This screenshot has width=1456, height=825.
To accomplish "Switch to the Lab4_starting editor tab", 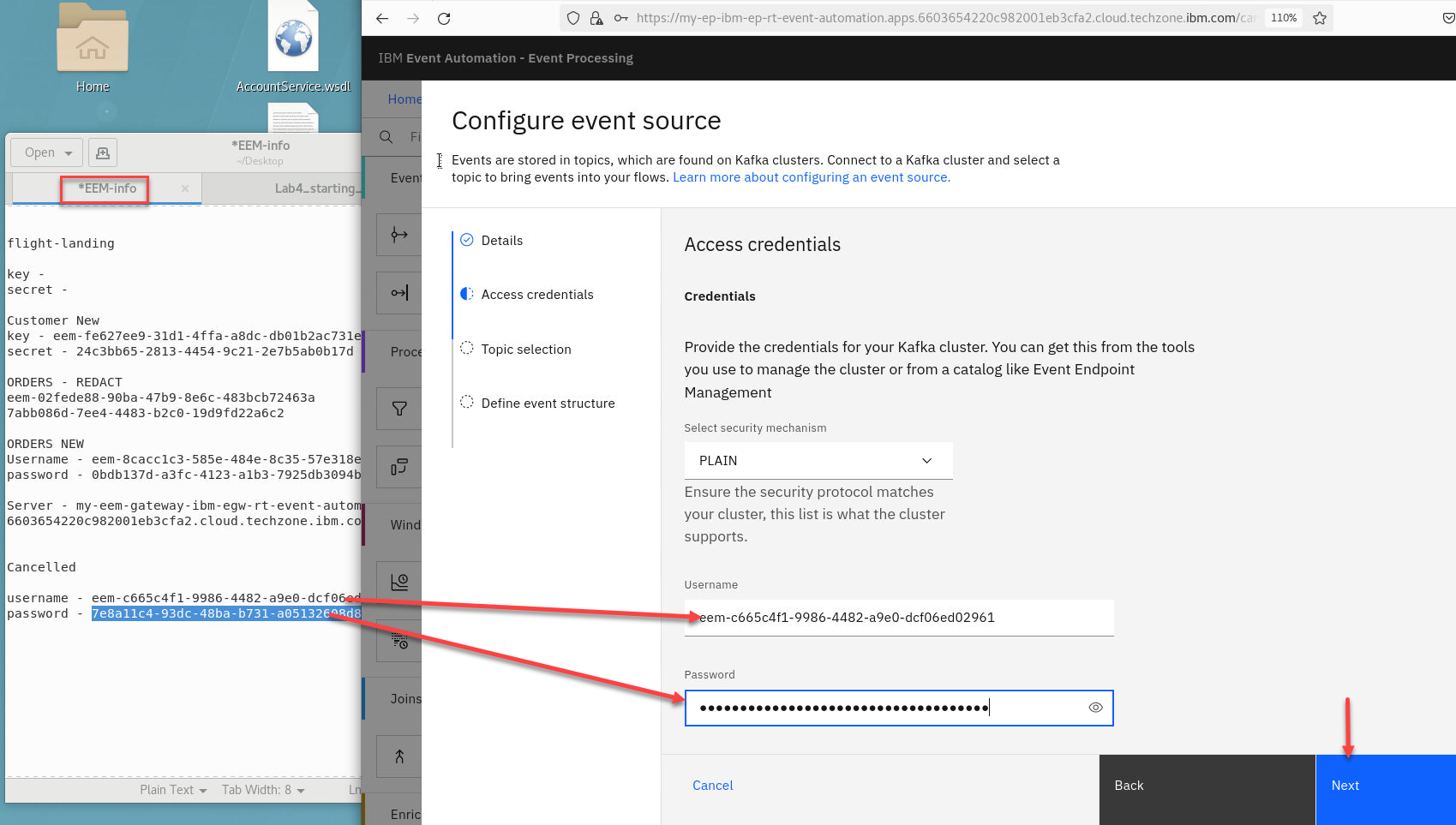I will click(315, 188).
